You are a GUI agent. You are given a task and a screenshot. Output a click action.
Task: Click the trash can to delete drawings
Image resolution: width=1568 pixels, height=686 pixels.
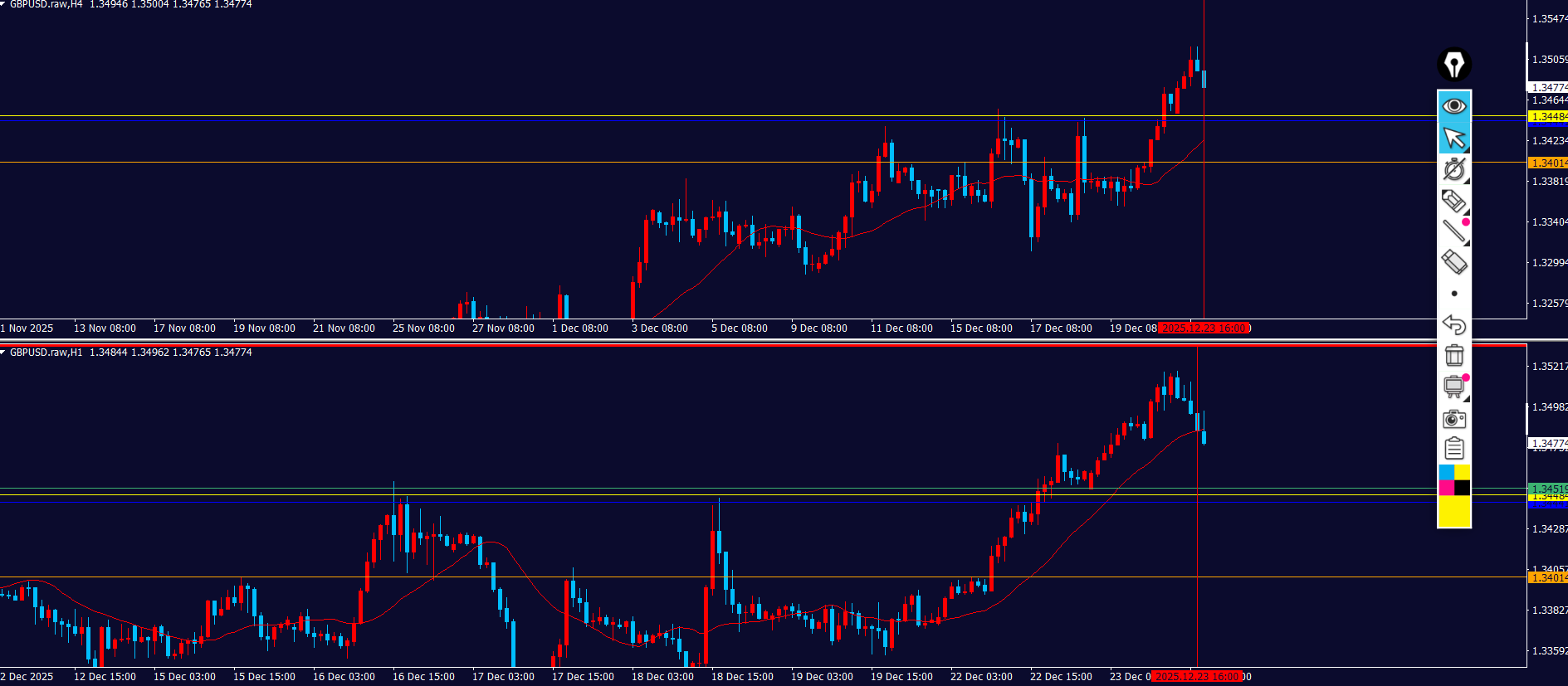pyautogui.click(x=1453, y=355)
